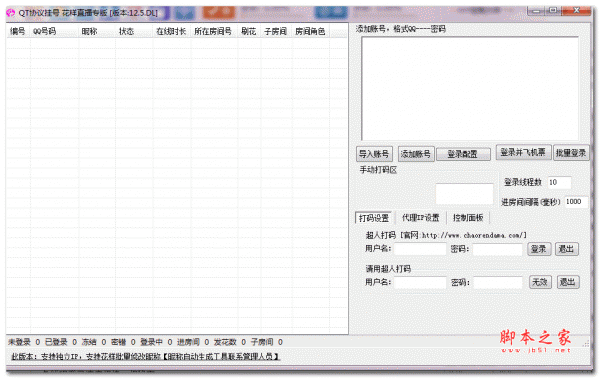This screenshot has height=379, width=600.
Task: Click 登录并飞机票 button
Action: (523, 152)
